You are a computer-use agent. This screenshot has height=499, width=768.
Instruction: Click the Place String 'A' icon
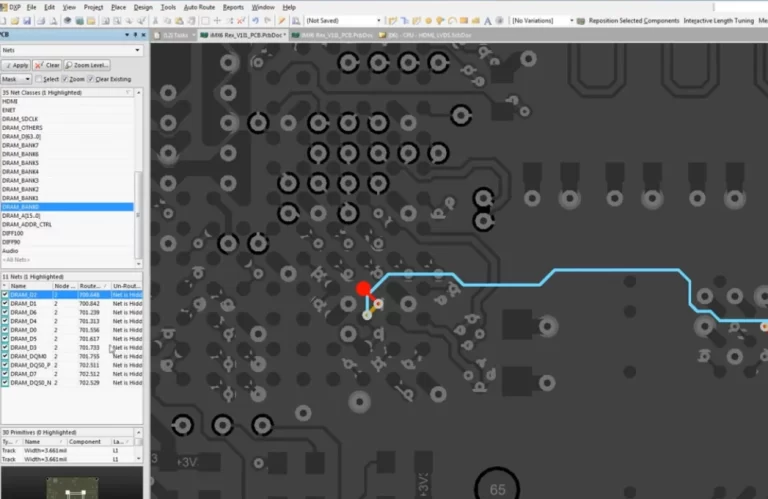(x=488, y=21)
